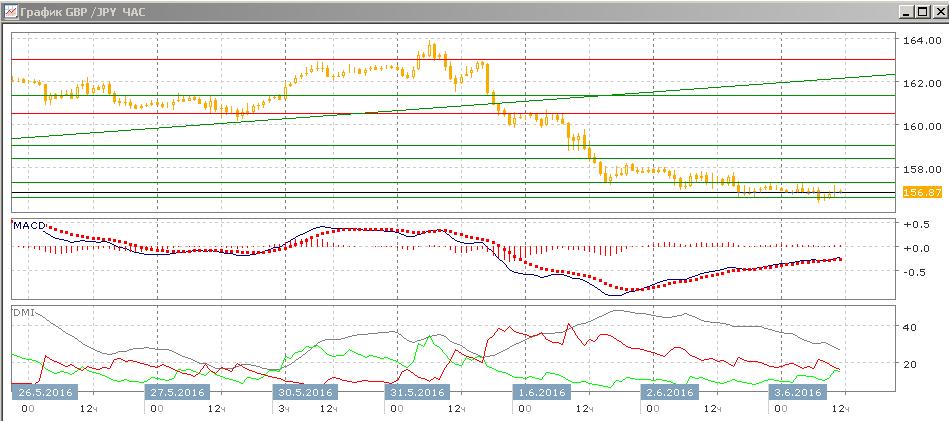This screenshot has width=949, height=421.
Task: Click the current price tag 156.87
Action: tap(922, 192)
